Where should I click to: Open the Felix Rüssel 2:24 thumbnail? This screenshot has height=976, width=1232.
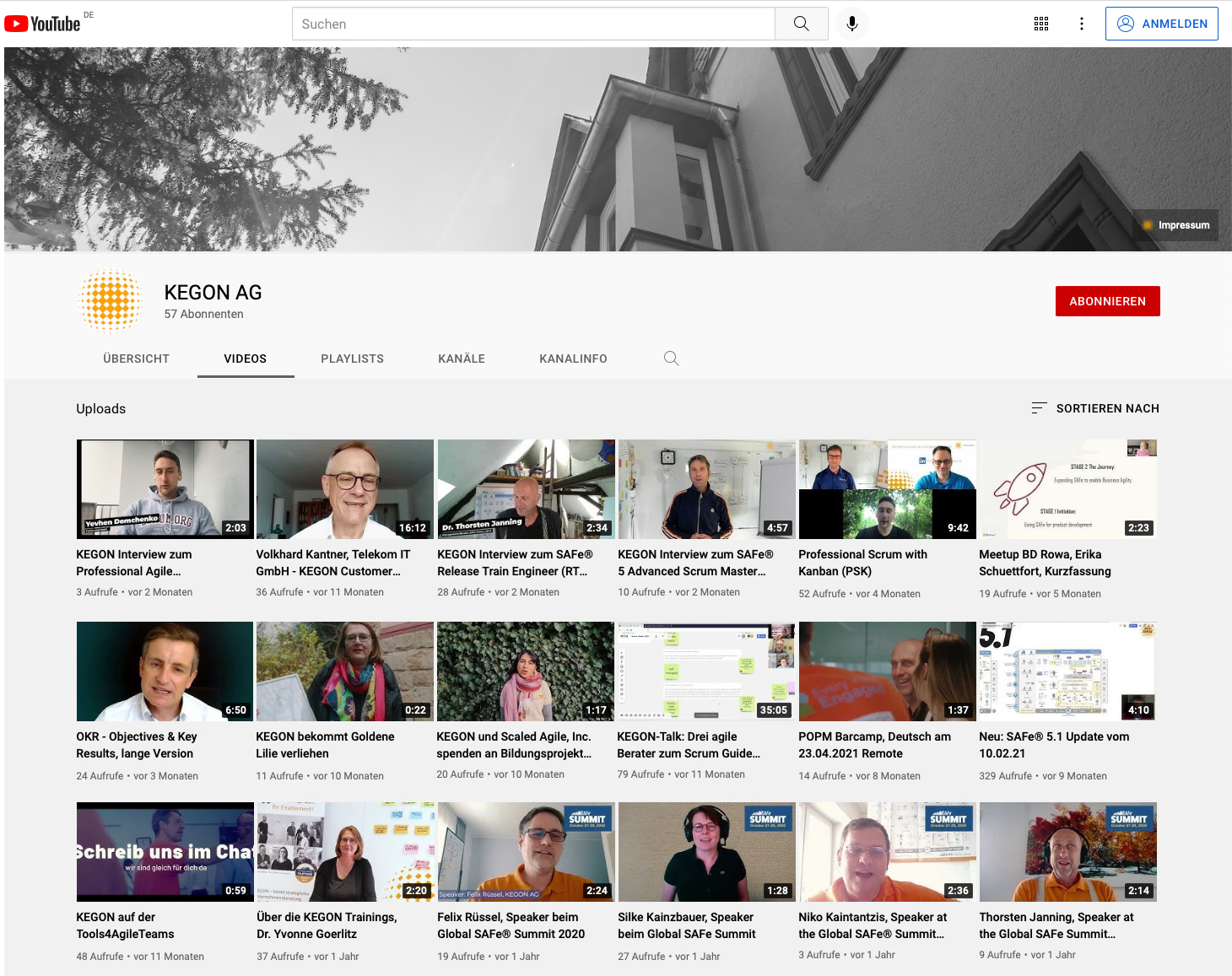pyautogui.click(x=526, y=852)
